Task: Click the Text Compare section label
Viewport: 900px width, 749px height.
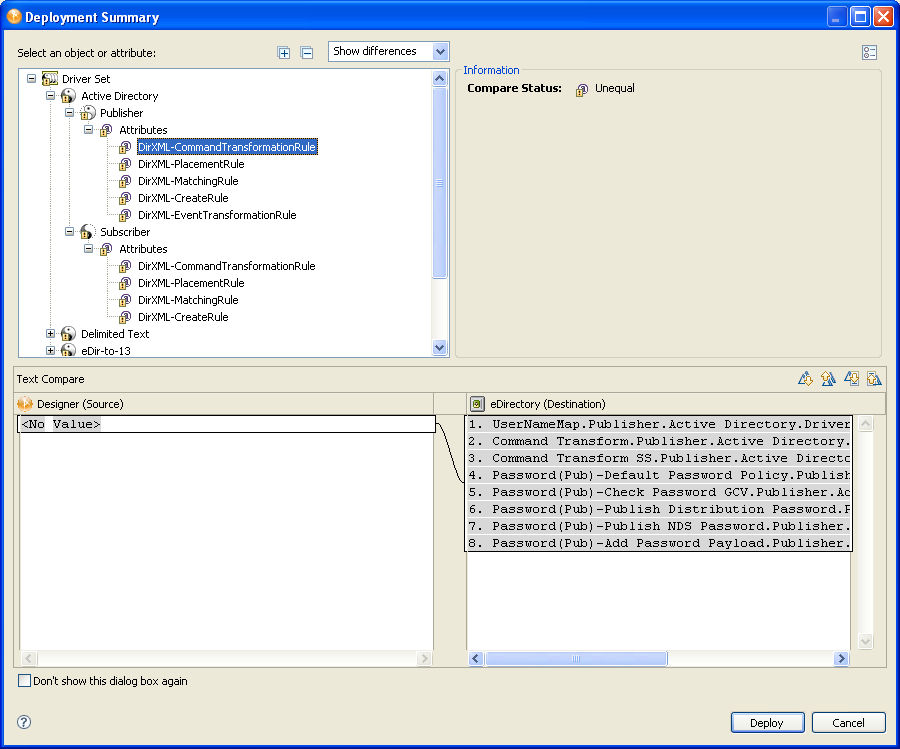Action: tap(51, 379)
